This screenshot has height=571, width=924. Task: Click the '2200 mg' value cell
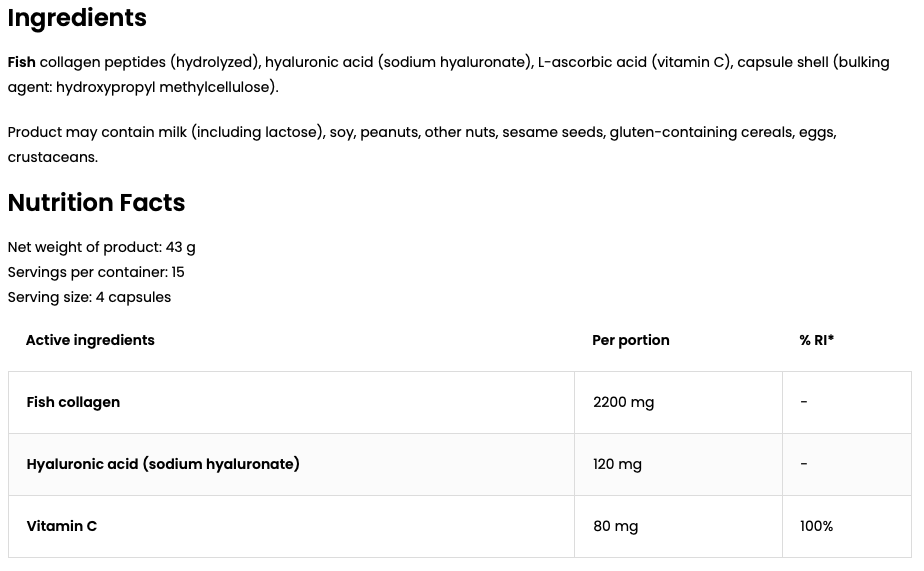[x=623, y=402]
